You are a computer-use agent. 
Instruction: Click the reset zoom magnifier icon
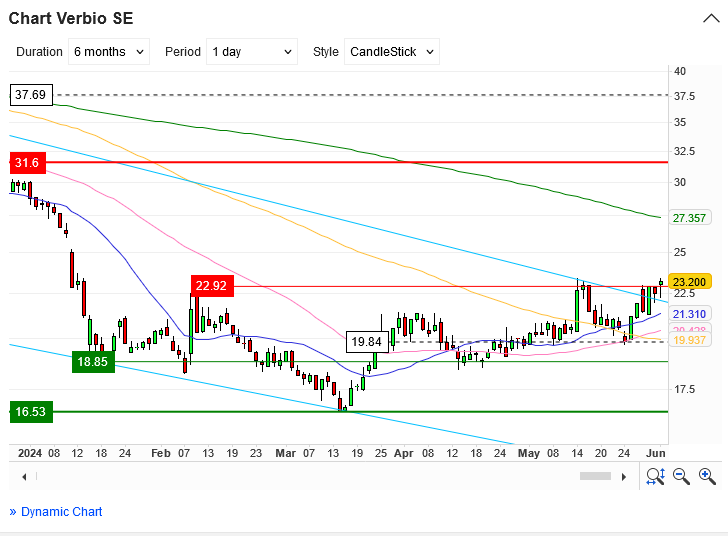tap(655, 477)
